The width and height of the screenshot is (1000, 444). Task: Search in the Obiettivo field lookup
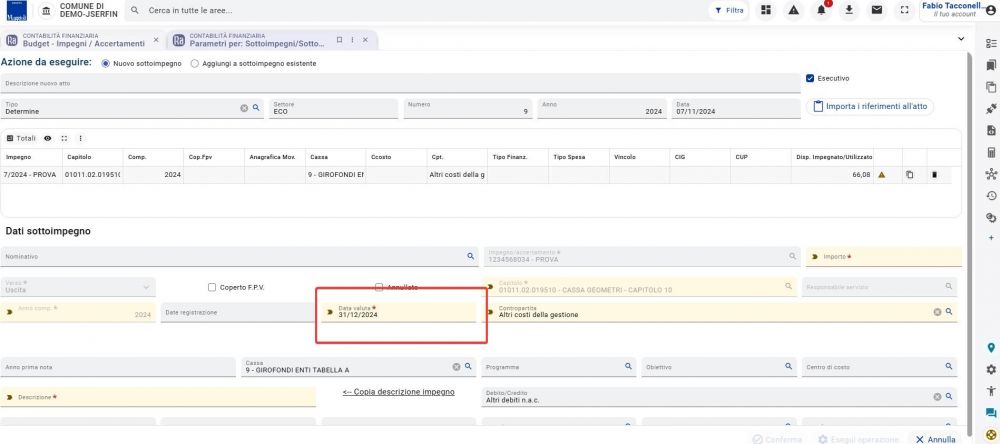click(x=788, y=366)
